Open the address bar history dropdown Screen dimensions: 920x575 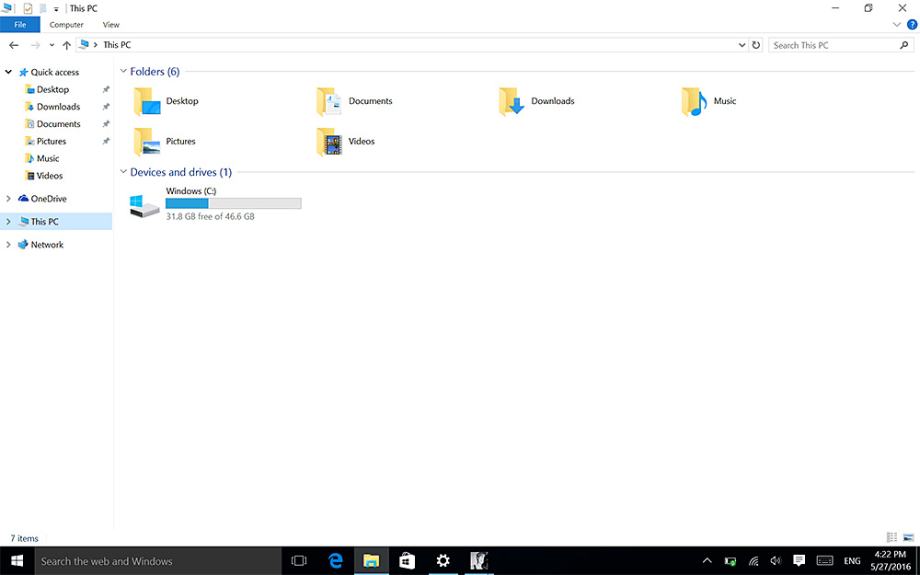(742, 45)
